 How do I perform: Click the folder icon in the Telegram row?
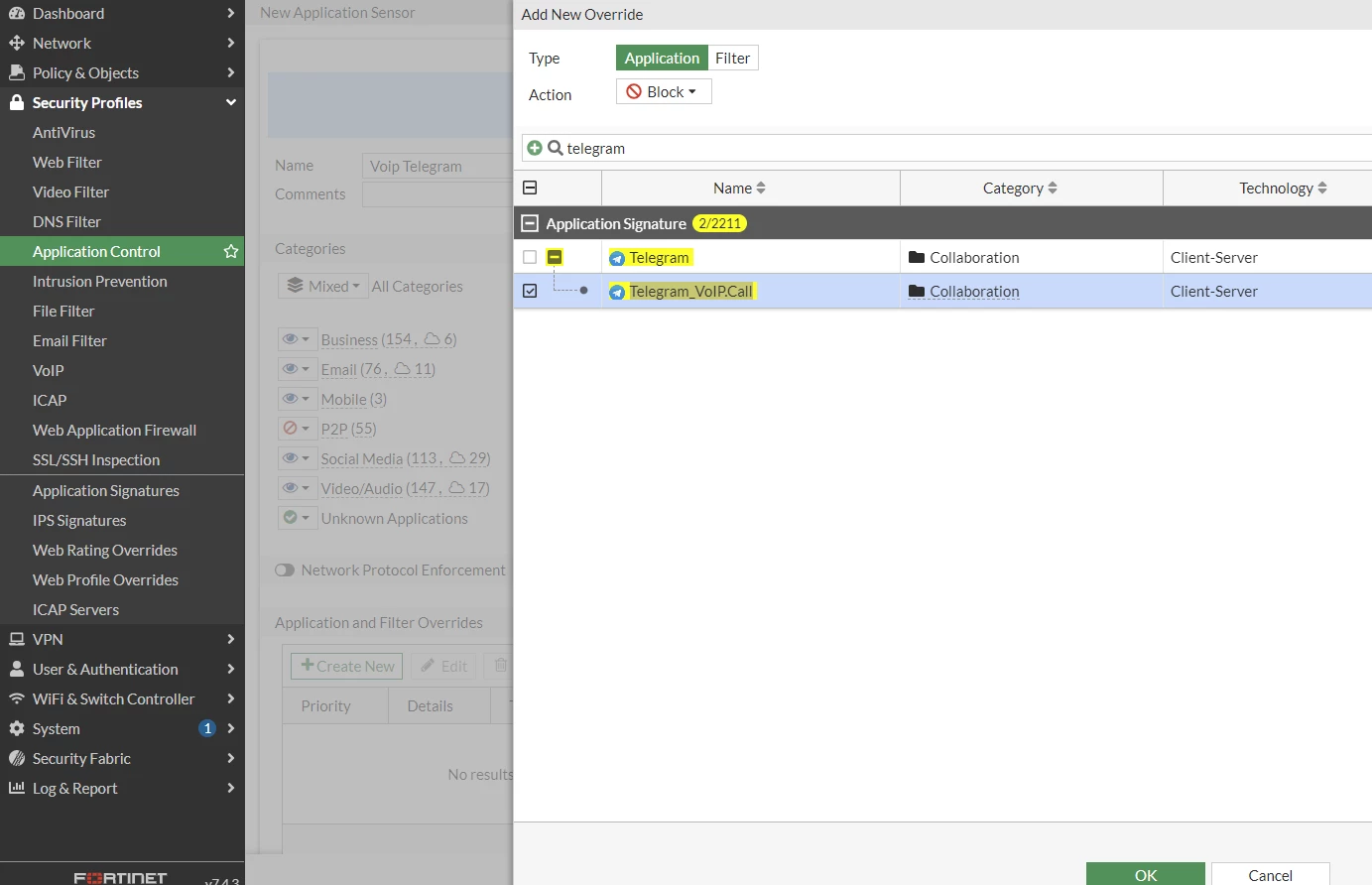(x=917, y=258)
